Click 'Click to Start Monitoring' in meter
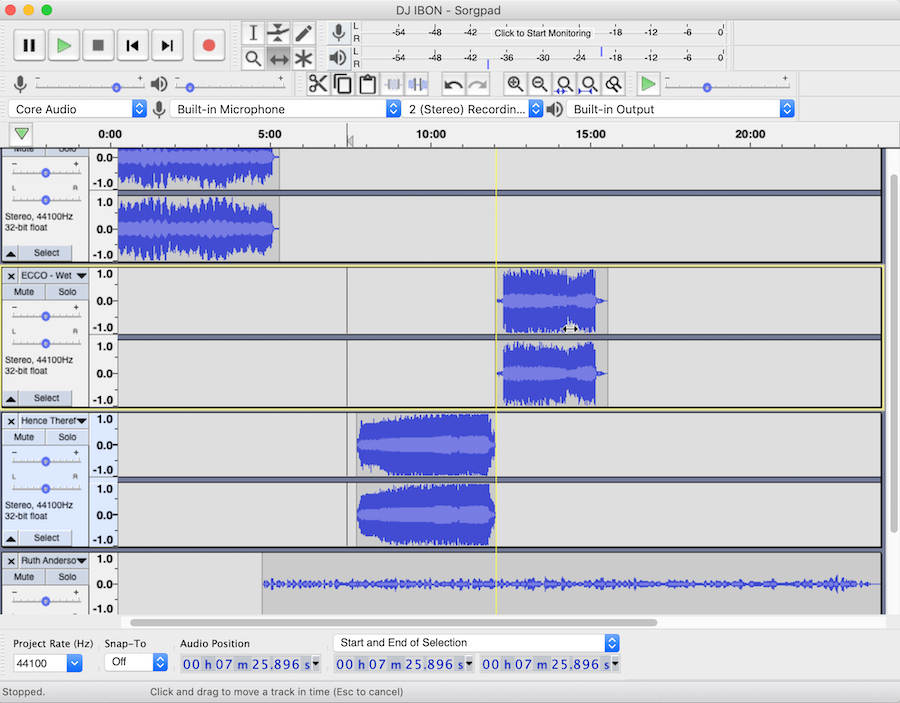 click(x=542, y=33)
